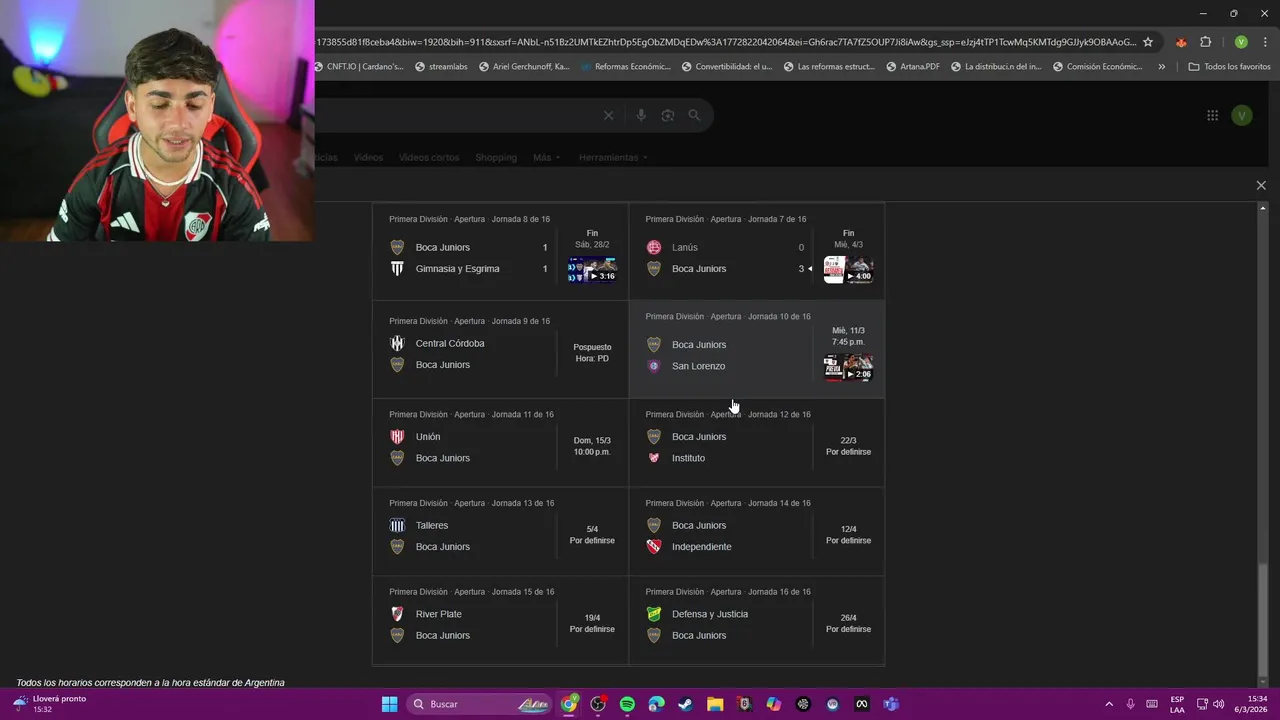Switch to the Shopping search tab
The width and height of the screenshot is (1280, 720).
[x=496, y=157]
